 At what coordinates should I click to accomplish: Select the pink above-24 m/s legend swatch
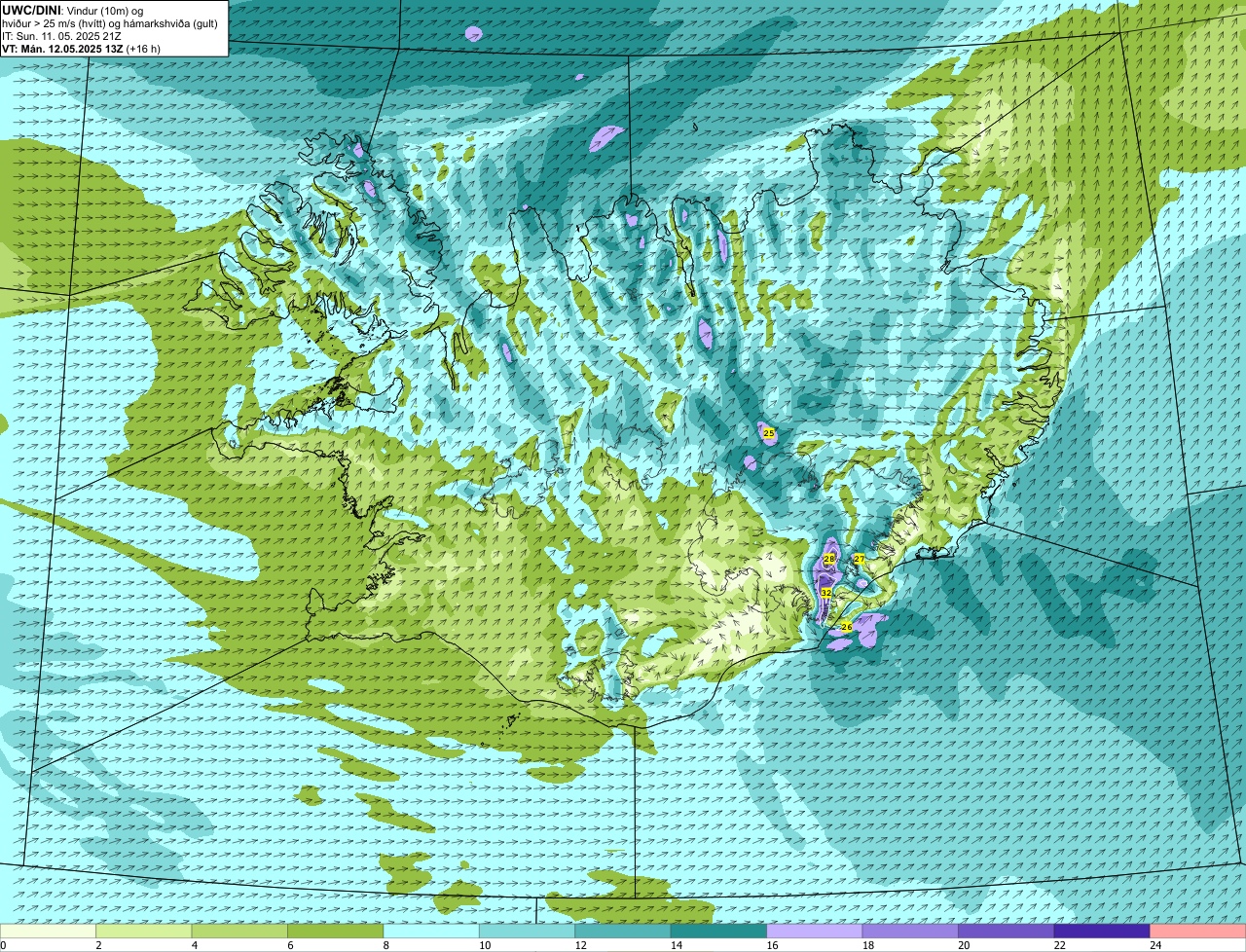1198,931
